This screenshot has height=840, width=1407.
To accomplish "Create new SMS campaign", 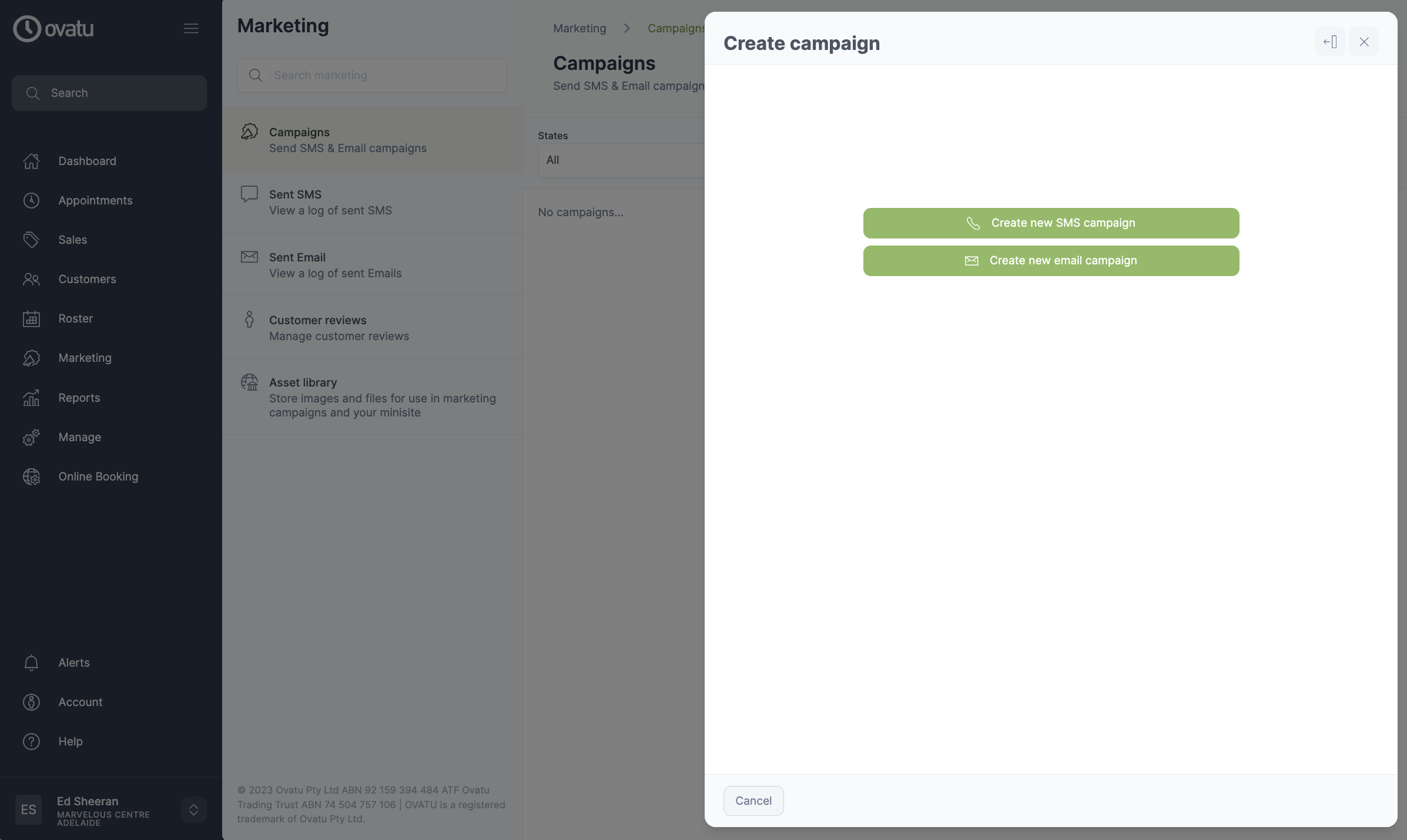I will pos(1051,223).
